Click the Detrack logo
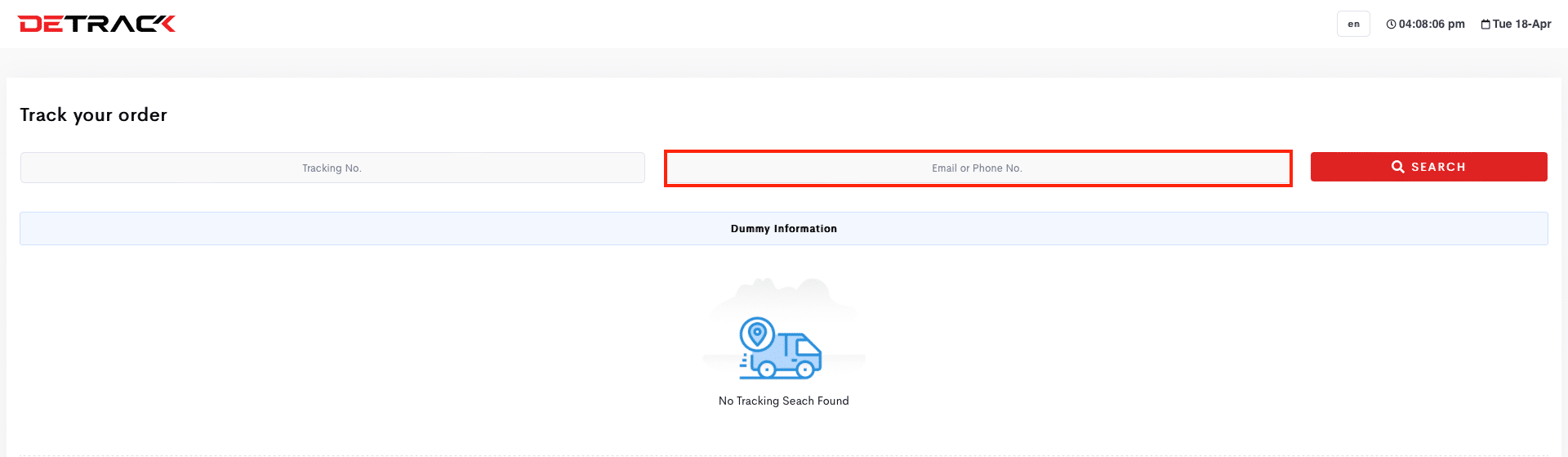The image size is (1568, 457). pos(96,24)
